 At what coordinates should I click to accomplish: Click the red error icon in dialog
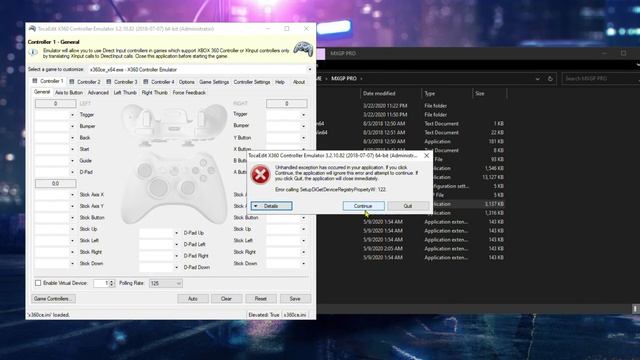(x=260, y=175)
